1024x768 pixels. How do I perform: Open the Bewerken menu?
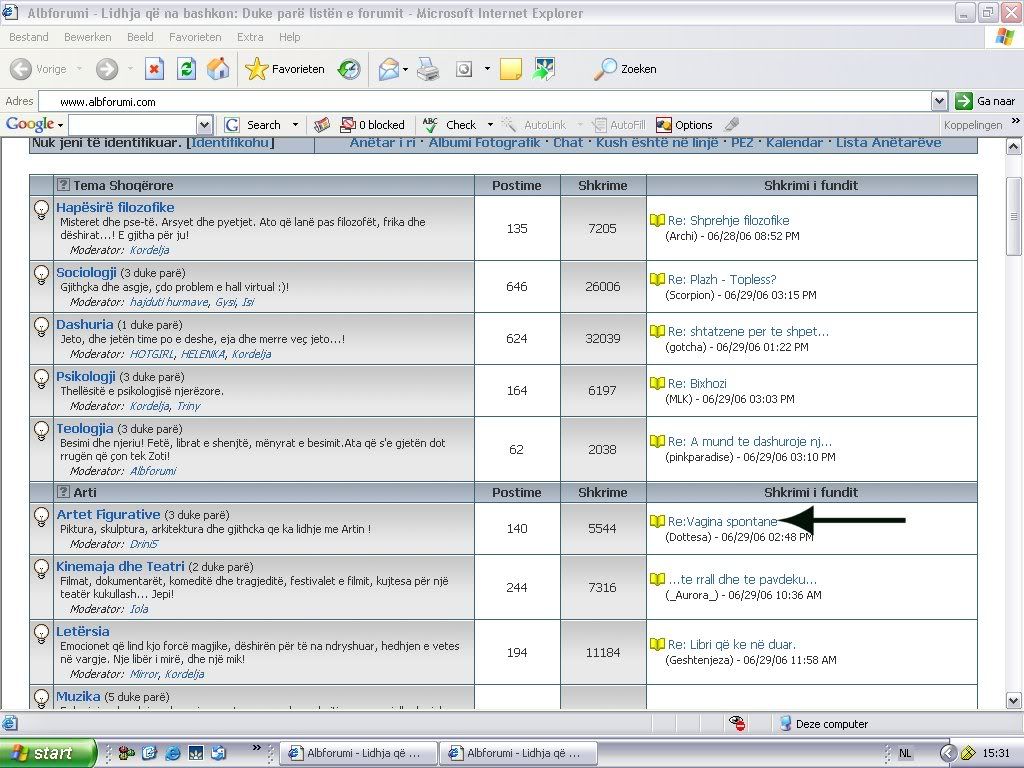(88, 37)
